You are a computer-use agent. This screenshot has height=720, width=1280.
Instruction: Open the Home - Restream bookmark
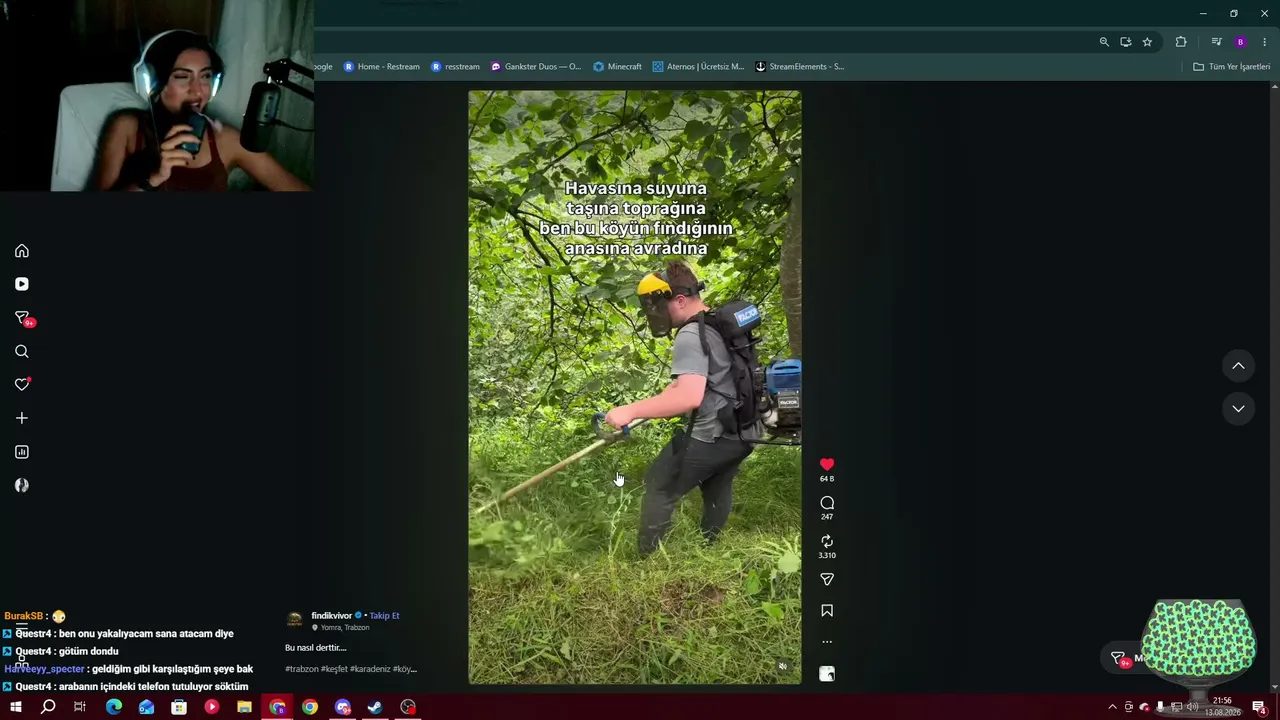pos(381,67)
